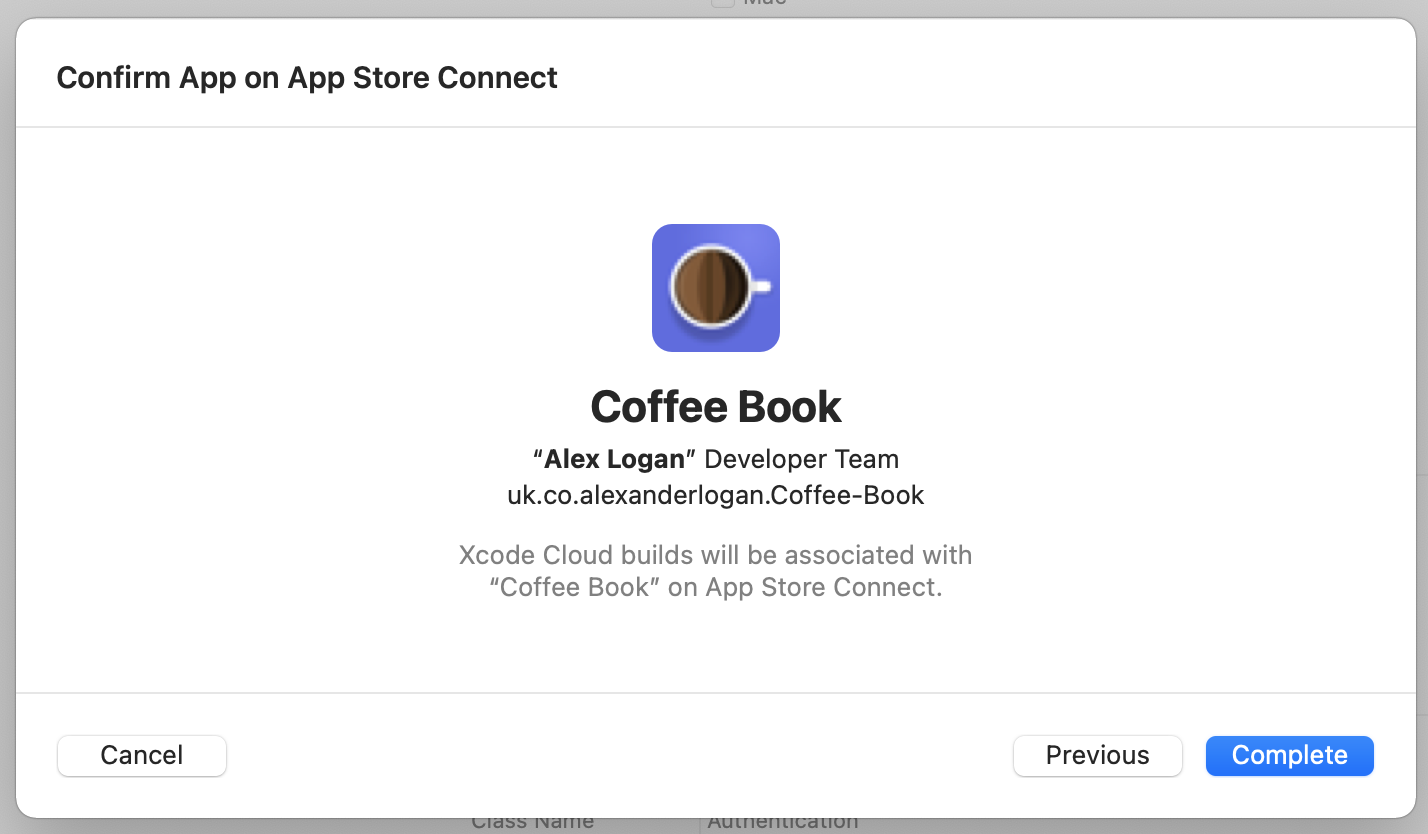Image resolution: width=1428 pixels, height=834 pixels.
Task: Go back using the Previous button
Action: [x=1098, y=755]
